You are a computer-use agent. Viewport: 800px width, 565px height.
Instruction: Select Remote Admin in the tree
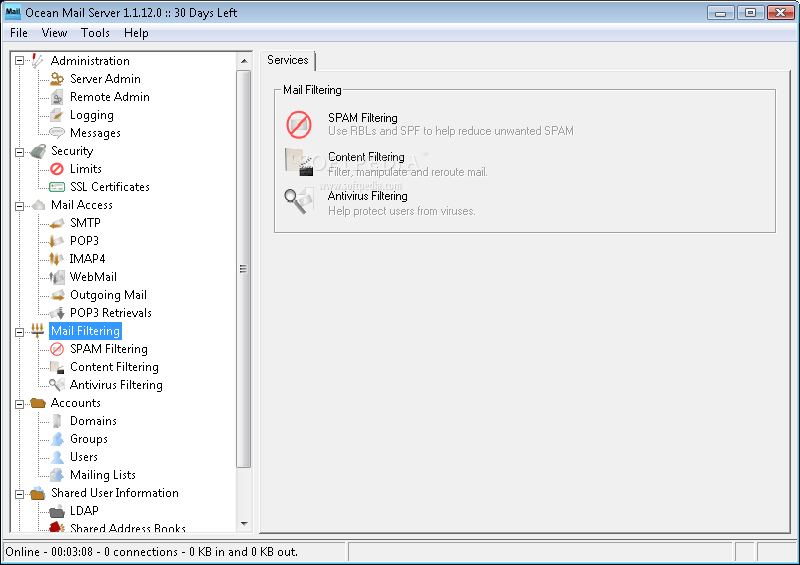click(x=110, y=97)
